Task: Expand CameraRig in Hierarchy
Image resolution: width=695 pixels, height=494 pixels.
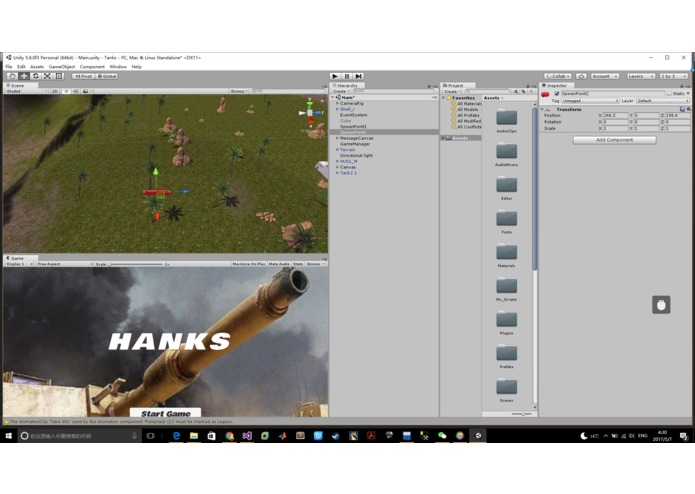Action: [x=337, y=103]
